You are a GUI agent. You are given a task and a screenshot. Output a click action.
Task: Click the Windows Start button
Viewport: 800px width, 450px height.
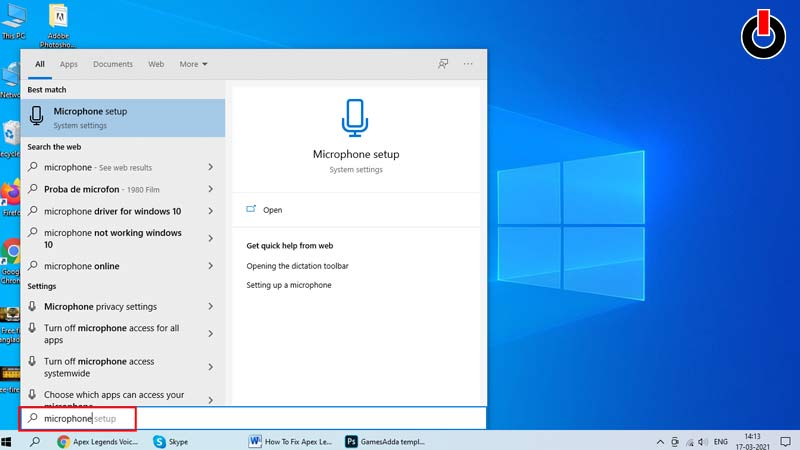[x=6, y=441]
